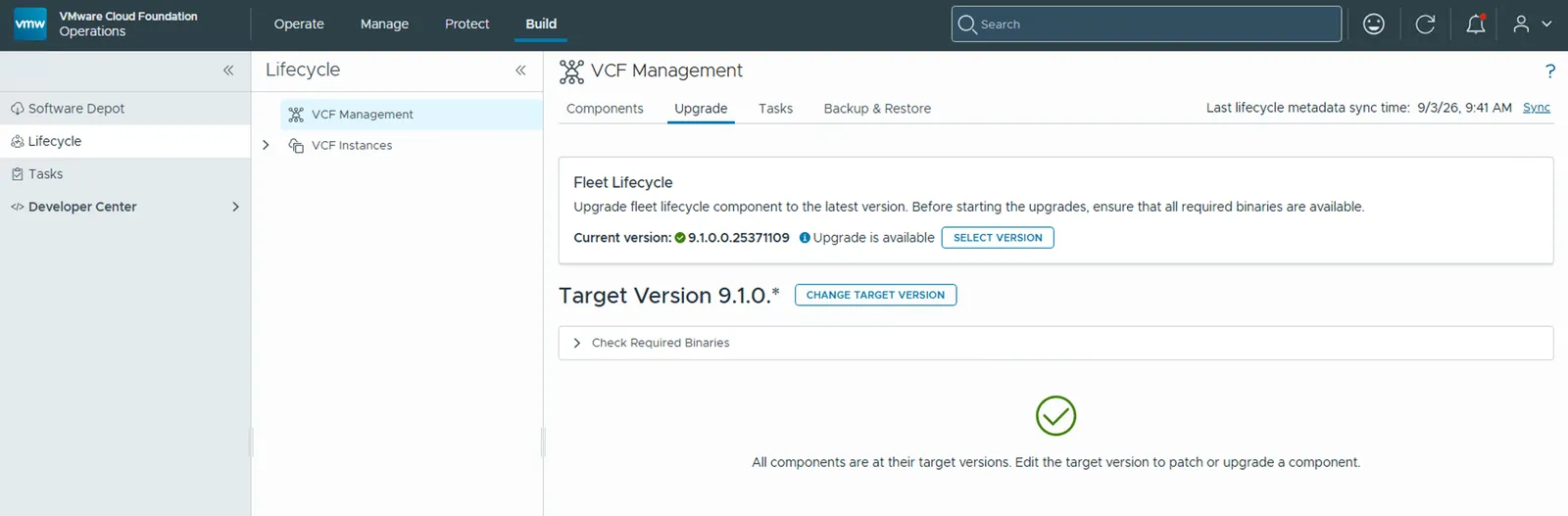Image resolution: width=1568 pixels, height=516 pixels.
Task: Click the VCF Instances icon
Action: tap(296, 145)
